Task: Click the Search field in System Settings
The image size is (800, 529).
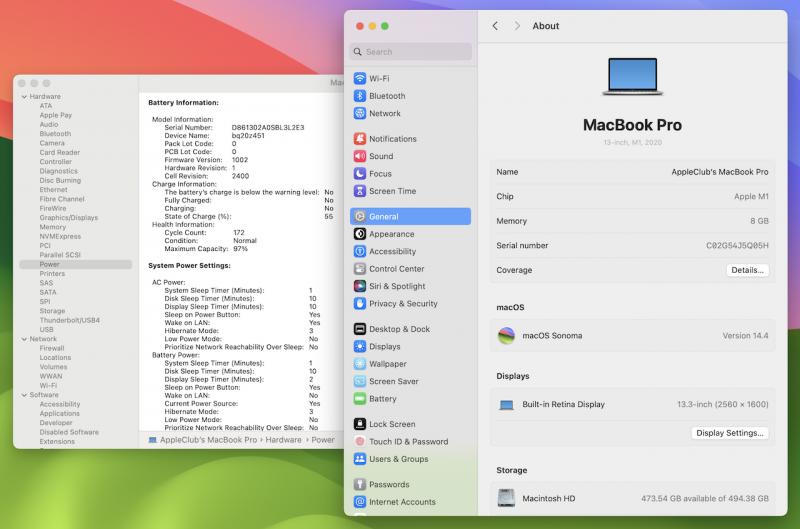Action: (x=411, y=52)
